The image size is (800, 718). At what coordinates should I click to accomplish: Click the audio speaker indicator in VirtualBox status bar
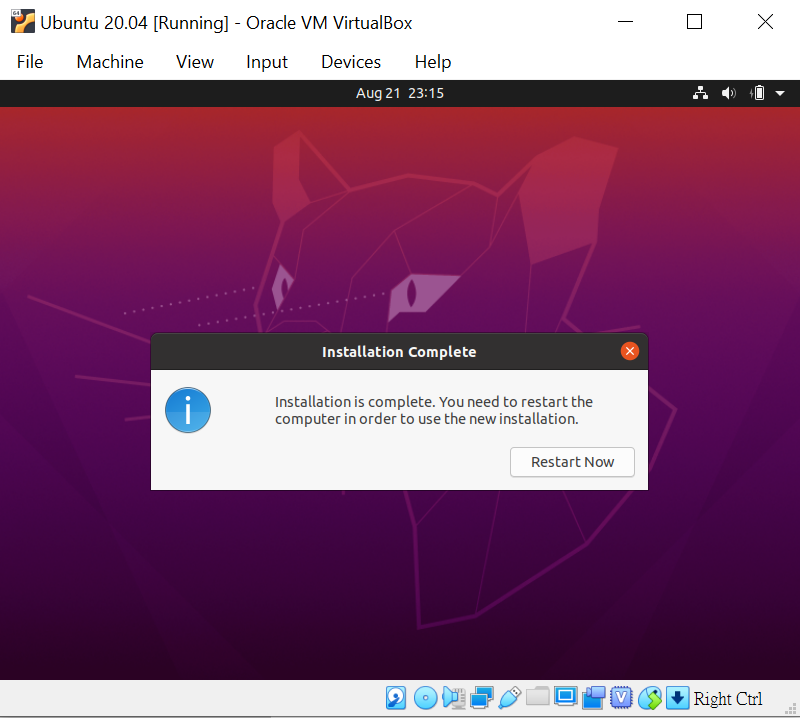[453, 698]
